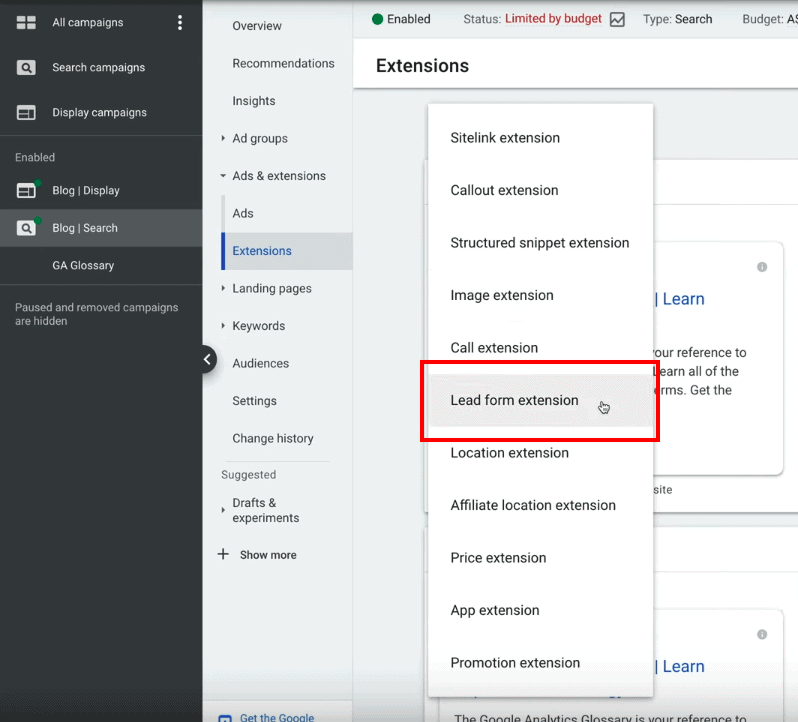
Task: Select All campaigns
Action: pyautogui.click(x=88, y=22)
